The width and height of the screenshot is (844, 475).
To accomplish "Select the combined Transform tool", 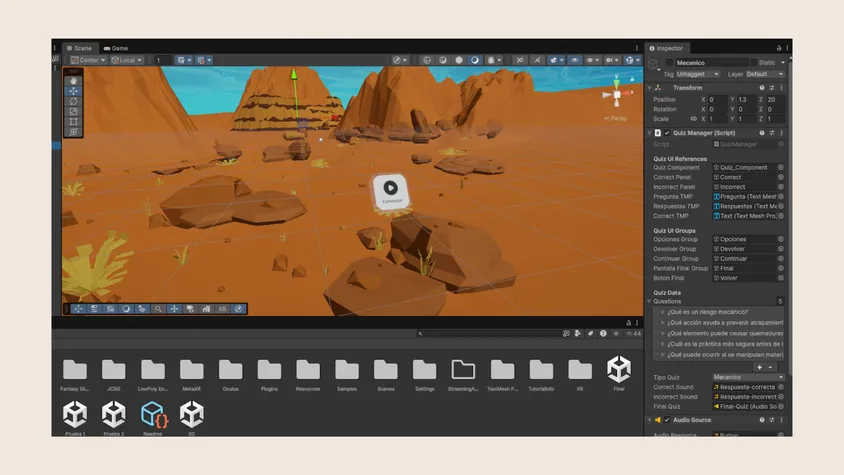I will click(74, 132).
